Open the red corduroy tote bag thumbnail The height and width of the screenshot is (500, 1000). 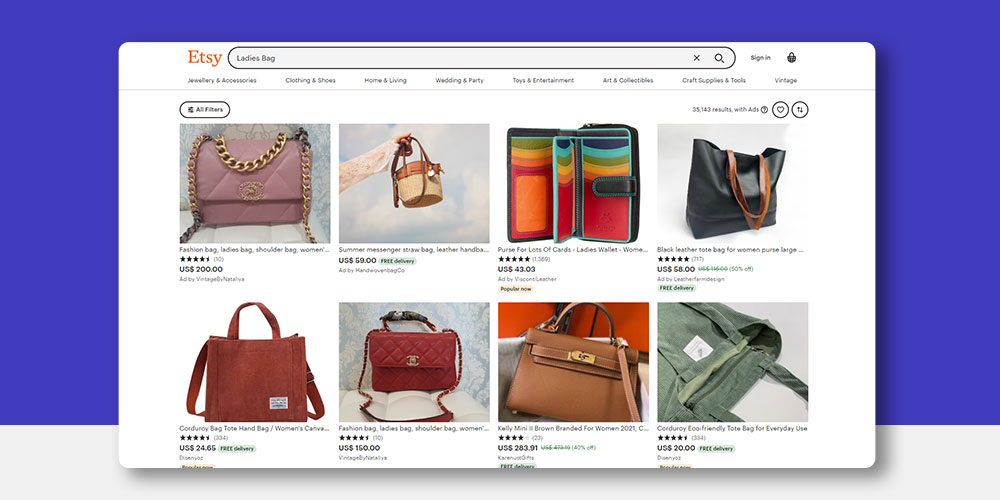[x=254, y=362]
